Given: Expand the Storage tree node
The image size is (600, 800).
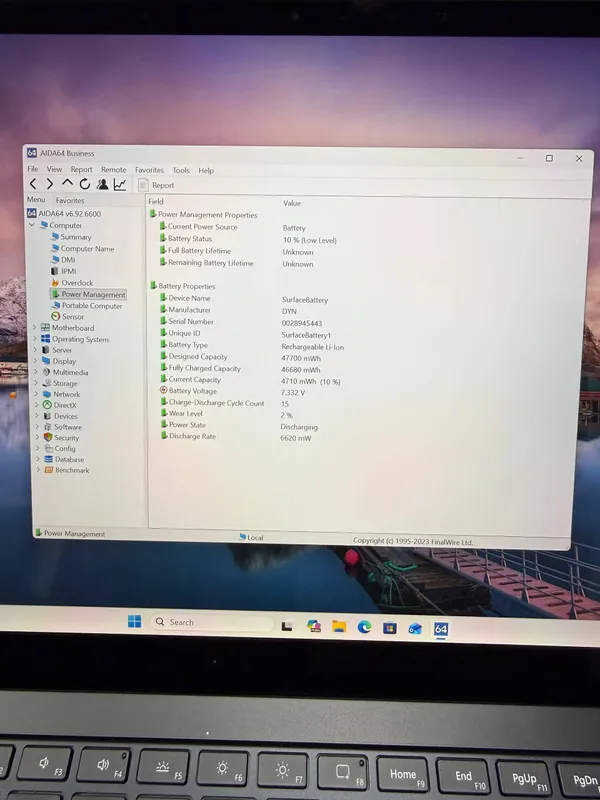Looking at the screenshot, I should pos(36,383).
